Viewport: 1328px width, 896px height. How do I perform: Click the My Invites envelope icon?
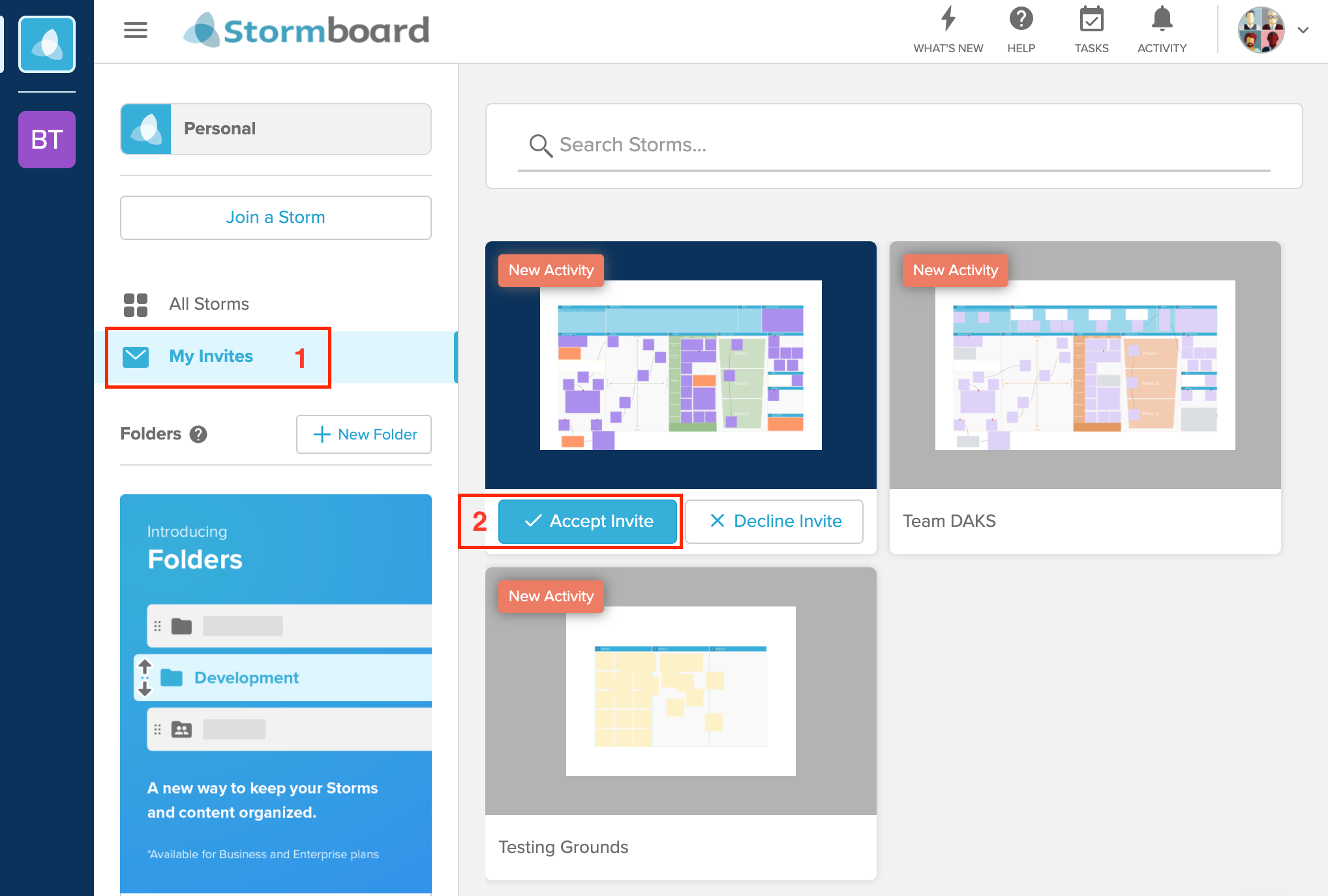point(136,357)
